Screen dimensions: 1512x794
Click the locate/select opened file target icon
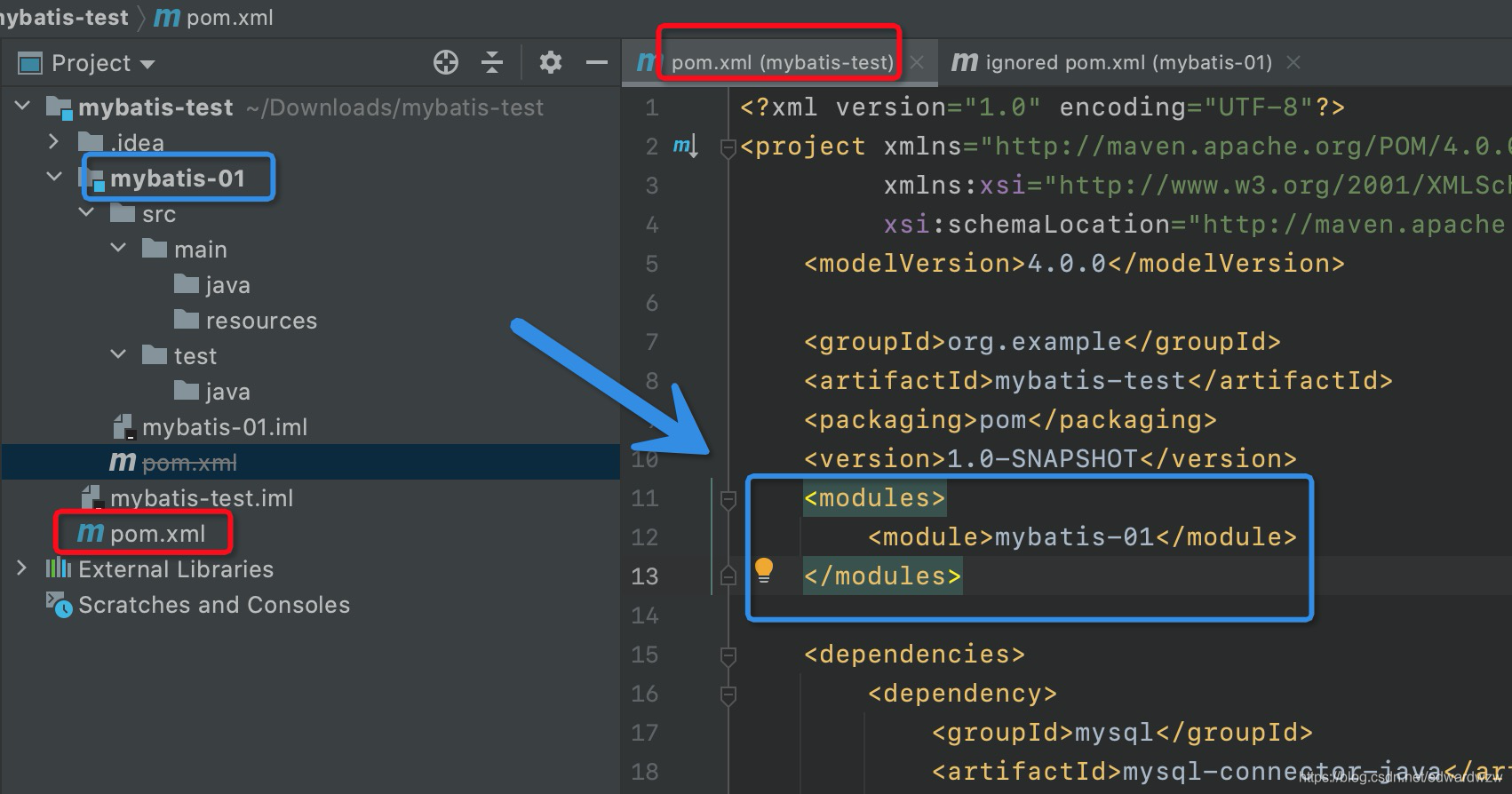point(446,62)
